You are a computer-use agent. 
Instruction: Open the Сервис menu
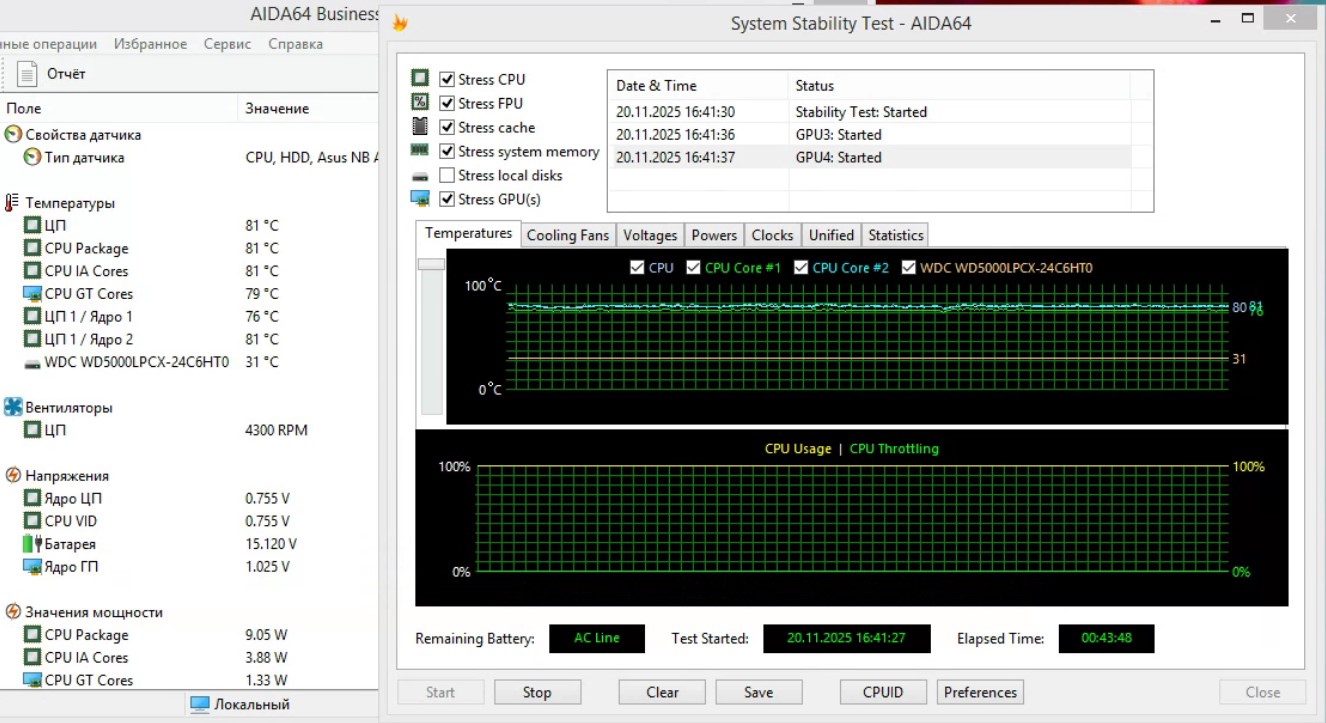click(x=227, y=44)
